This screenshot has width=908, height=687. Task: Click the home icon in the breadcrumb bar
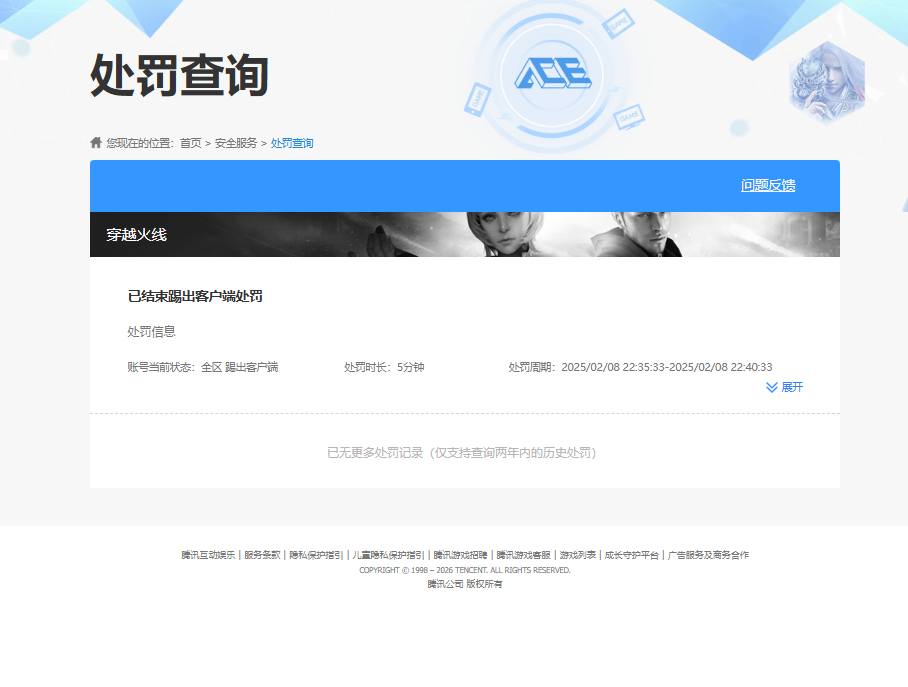(x=94, y=143)
